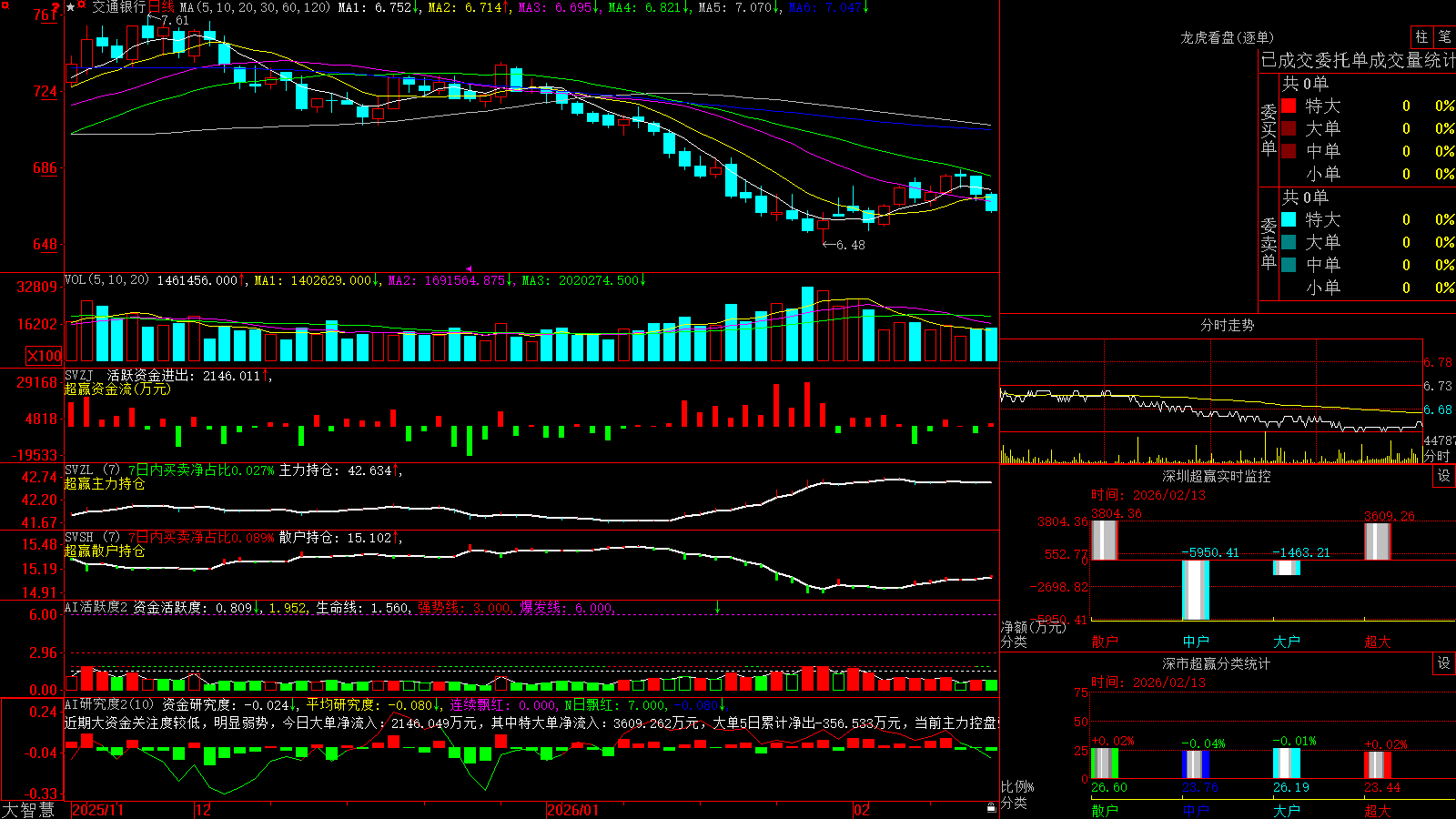
Task: Click the 委买单 section label
Action: [1269, 130]
